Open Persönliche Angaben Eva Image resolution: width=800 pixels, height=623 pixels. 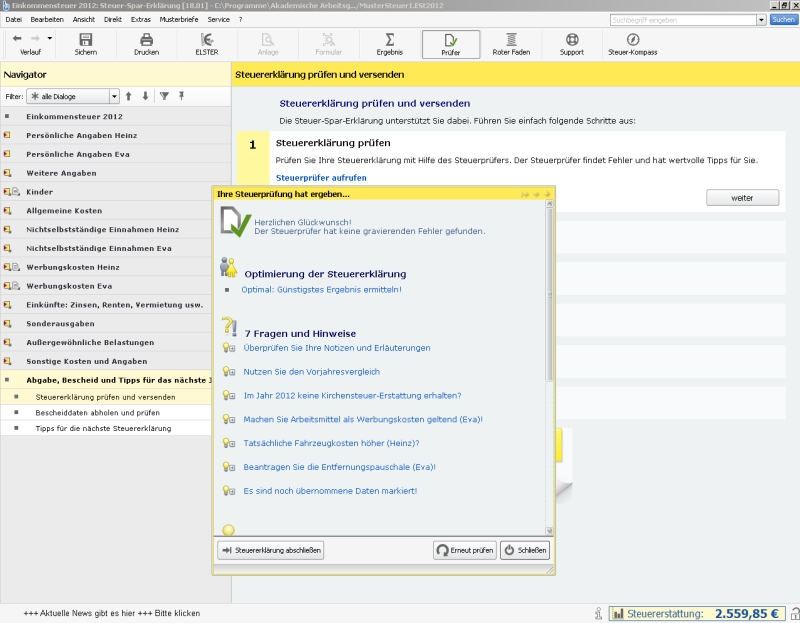click(x=78, y=154)
